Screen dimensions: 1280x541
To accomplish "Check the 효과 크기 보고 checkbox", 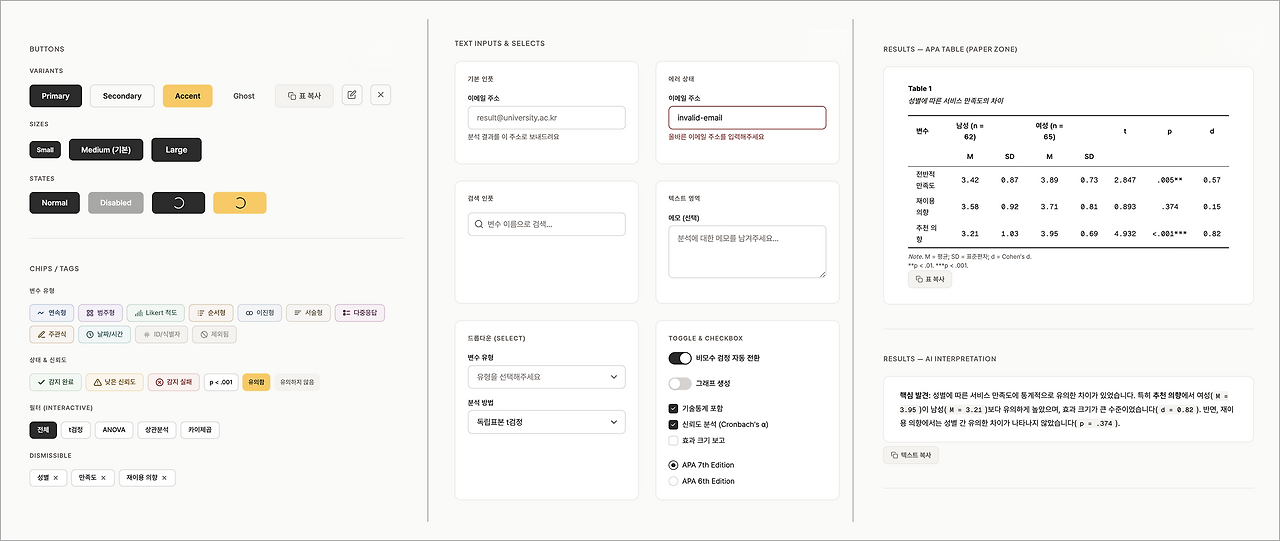I will pyautogui.click(x=673, y=440).
